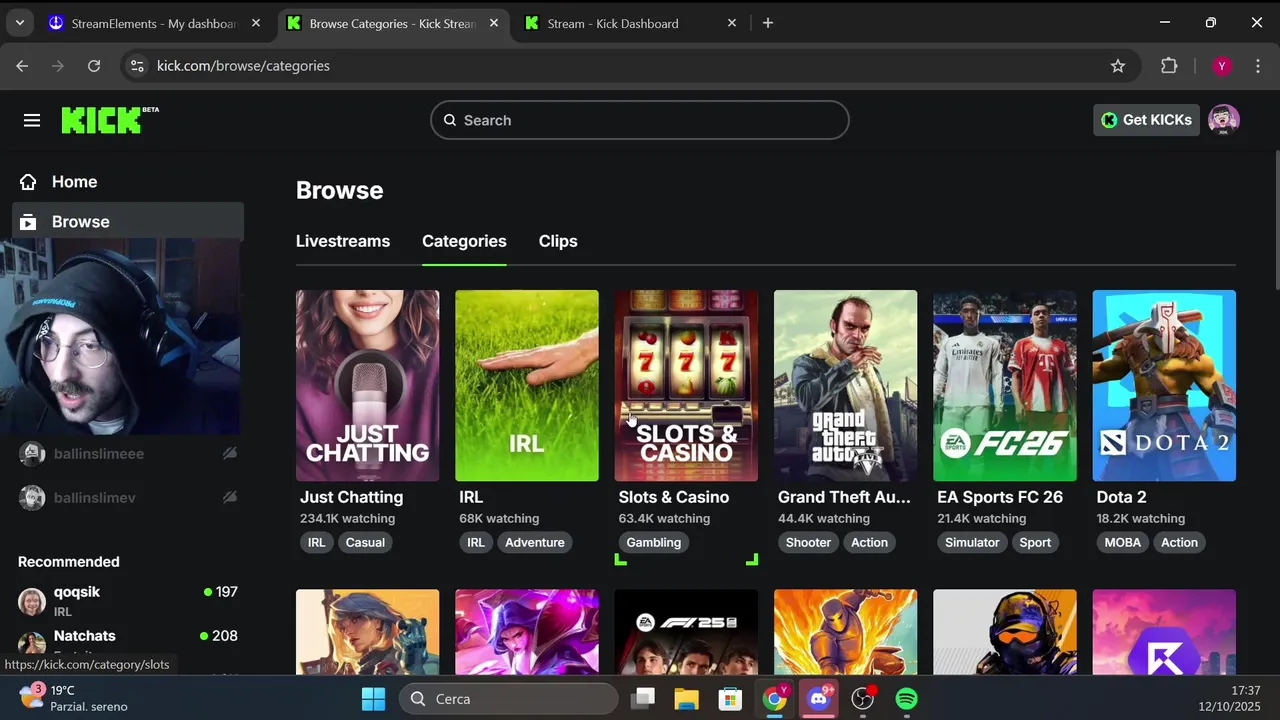Click the Simulator tag
Image resolution: width=1280 pixels, height=720 pixels.
(x=972, y=542)
